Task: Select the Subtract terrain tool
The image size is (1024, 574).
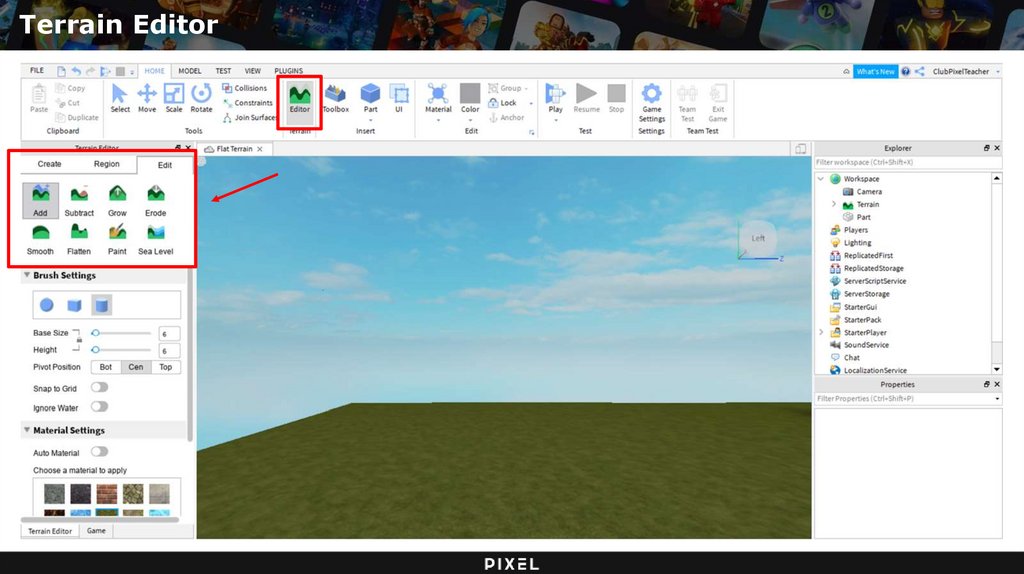Action: click(79, 200)
